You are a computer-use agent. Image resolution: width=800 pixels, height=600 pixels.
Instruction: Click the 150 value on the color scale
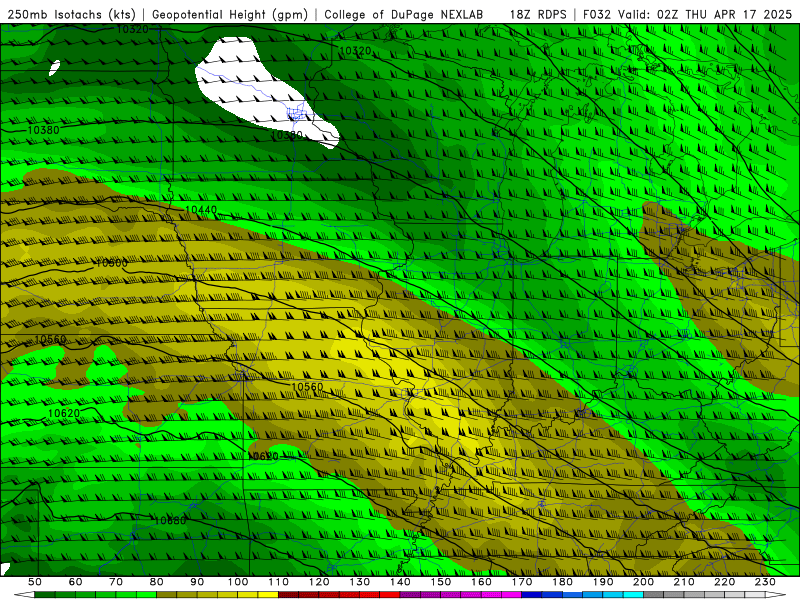pos(441,582)
